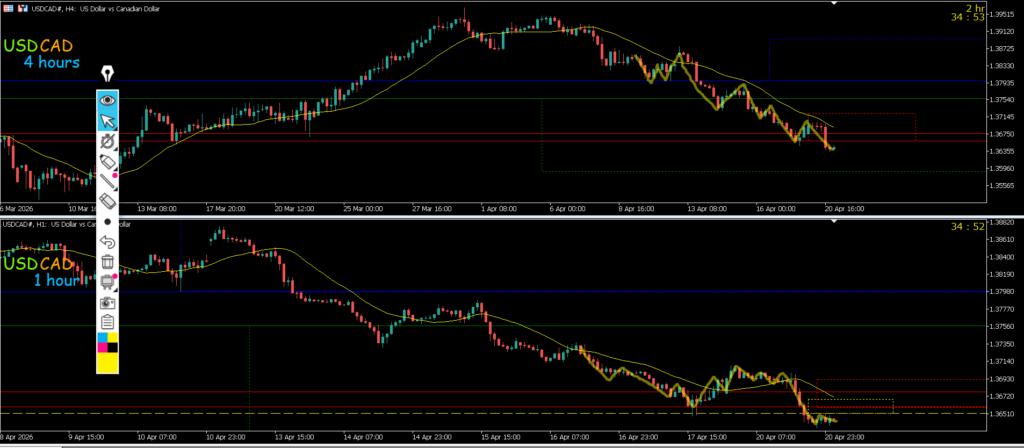Take a screenshot with the camera icon

pyautogui.click(x=107, y=302)
